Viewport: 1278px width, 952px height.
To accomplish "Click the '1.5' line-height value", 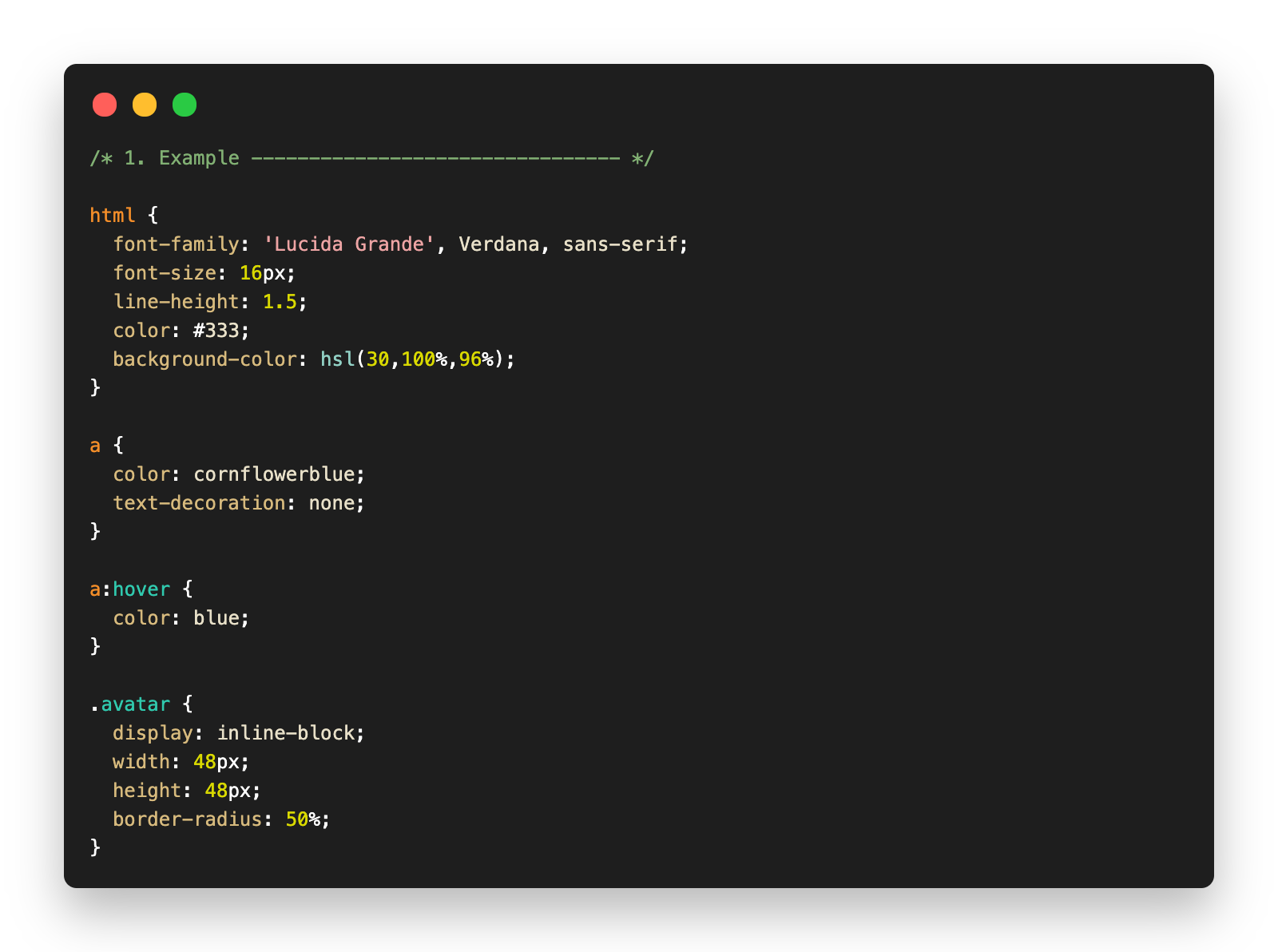I will point(280,301).
